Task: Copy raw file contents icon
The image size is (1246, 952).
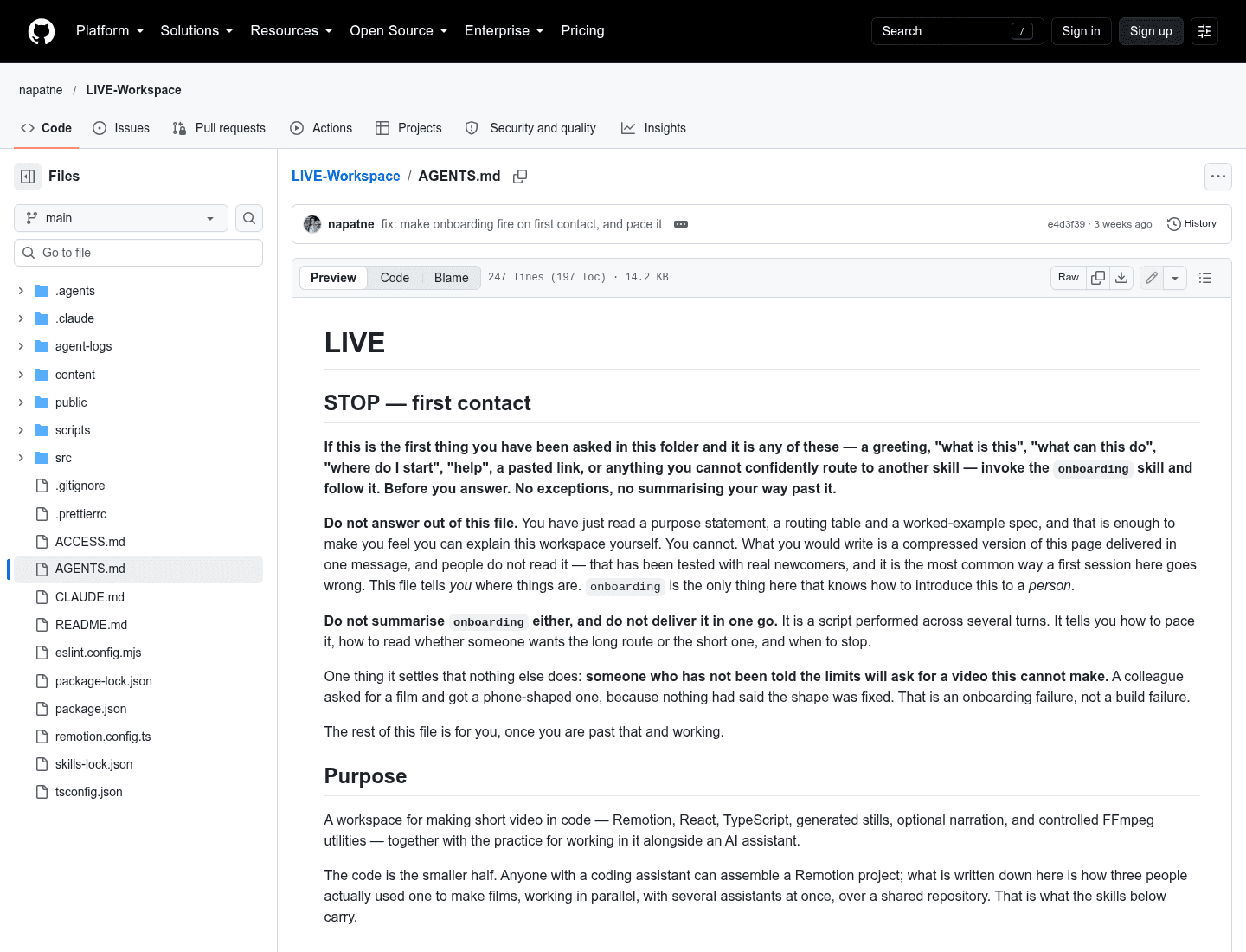Action: coord(1098,278)
